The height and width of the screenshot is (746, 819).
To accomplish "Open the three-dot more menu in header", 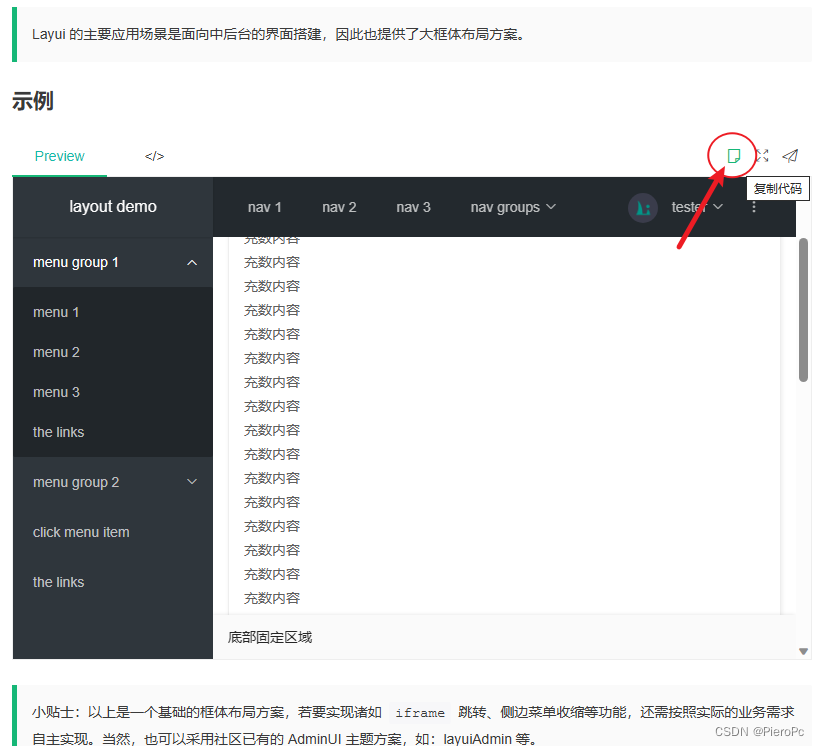I will point(754,207).
